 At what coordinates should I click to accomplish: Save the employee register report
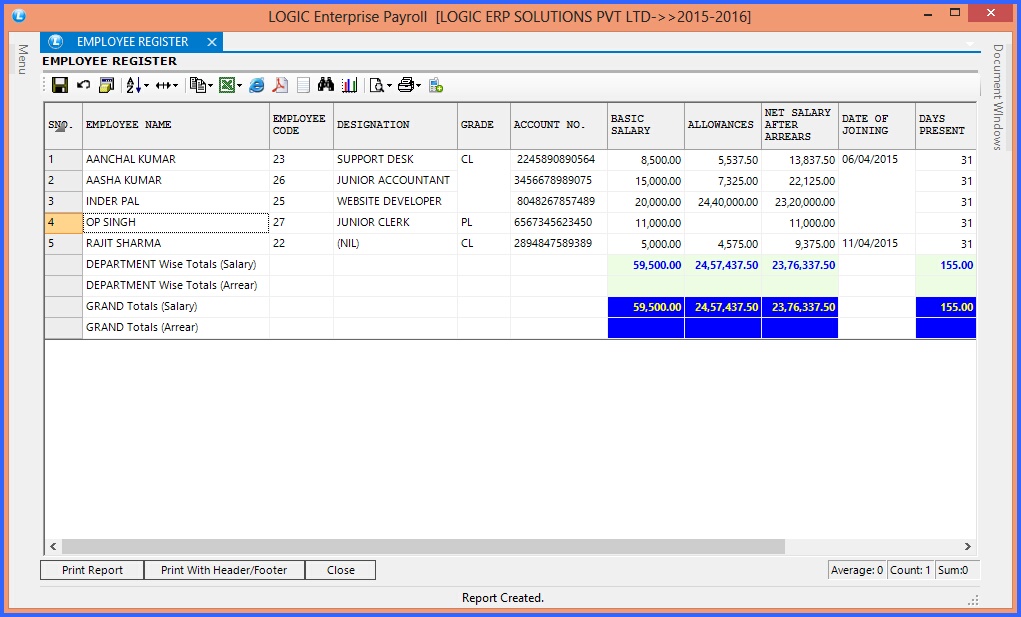[58, 85]
